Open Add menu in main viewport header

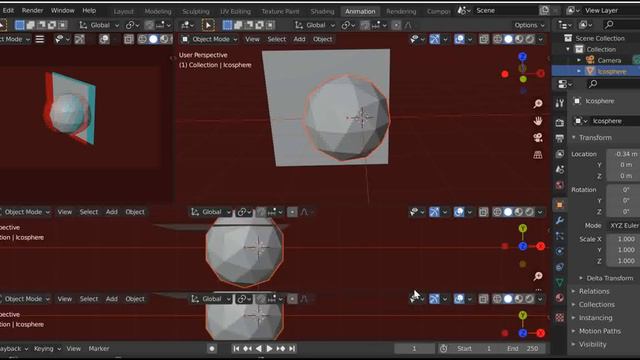click(x=299, y=39)
